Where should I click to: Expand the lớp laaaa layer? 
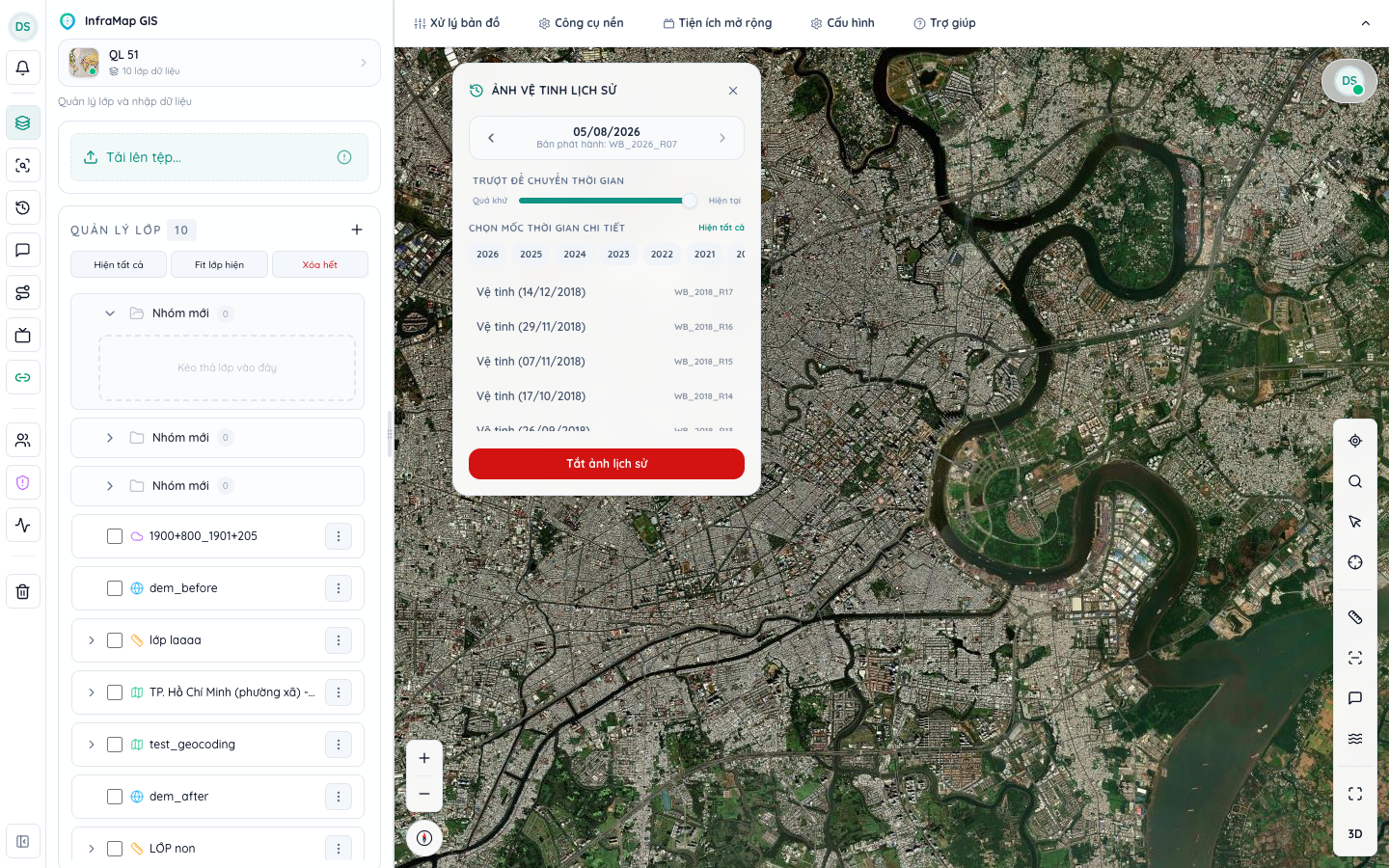tap(92, 640)
